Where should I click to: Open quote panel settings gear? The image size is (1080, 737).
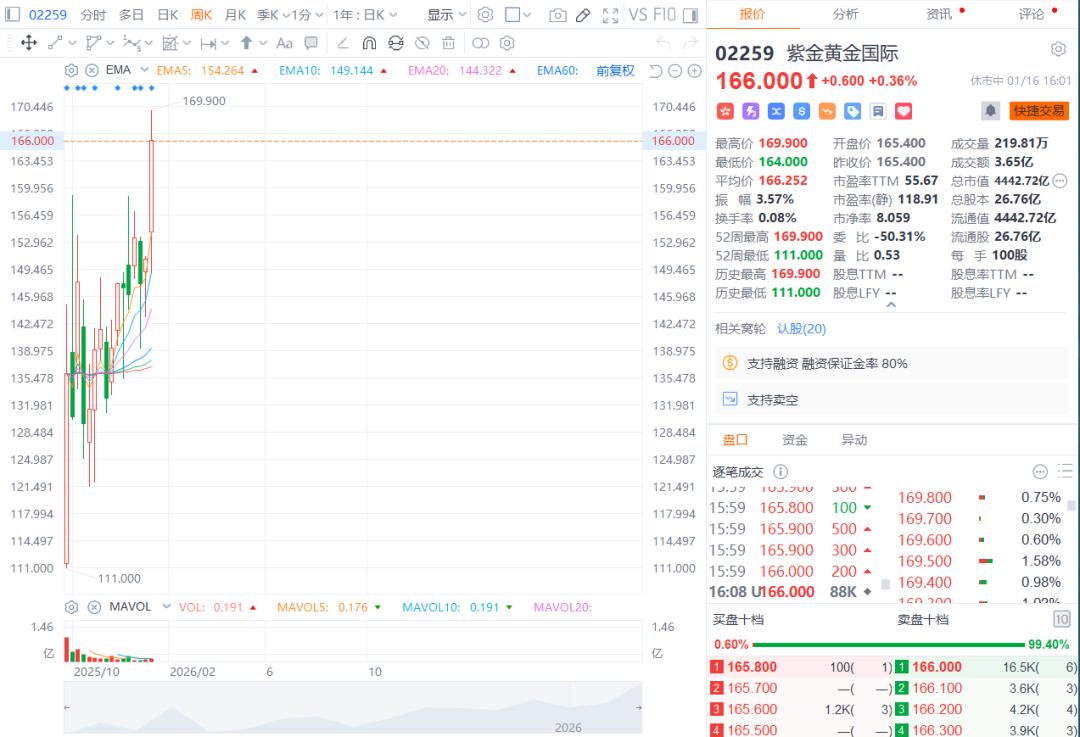[1058, 50]
